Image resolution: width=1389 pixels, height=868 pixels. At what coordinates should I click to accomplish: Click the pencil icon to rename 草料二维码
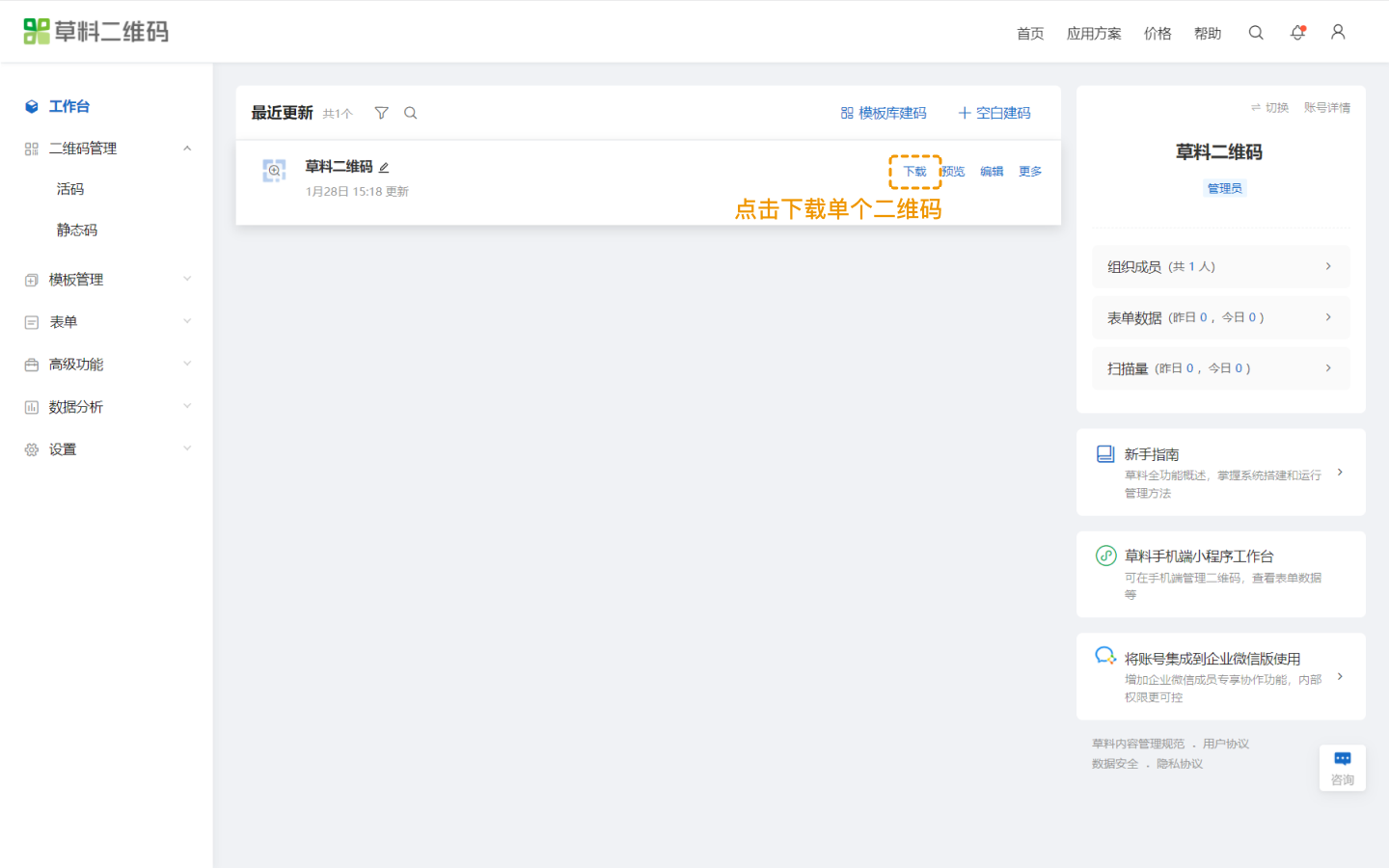pyautogui.click(x=384, y=168)
